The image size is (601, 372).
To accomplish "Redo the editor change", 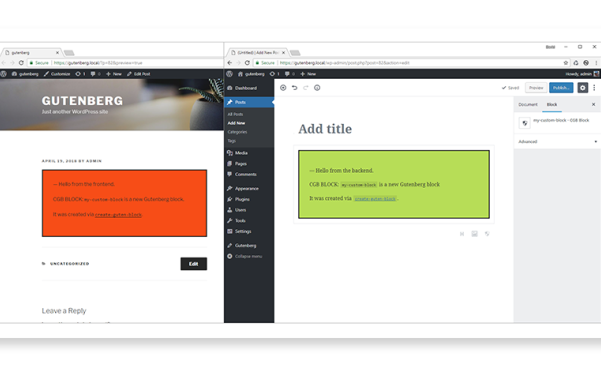I will tap(305, 88).
